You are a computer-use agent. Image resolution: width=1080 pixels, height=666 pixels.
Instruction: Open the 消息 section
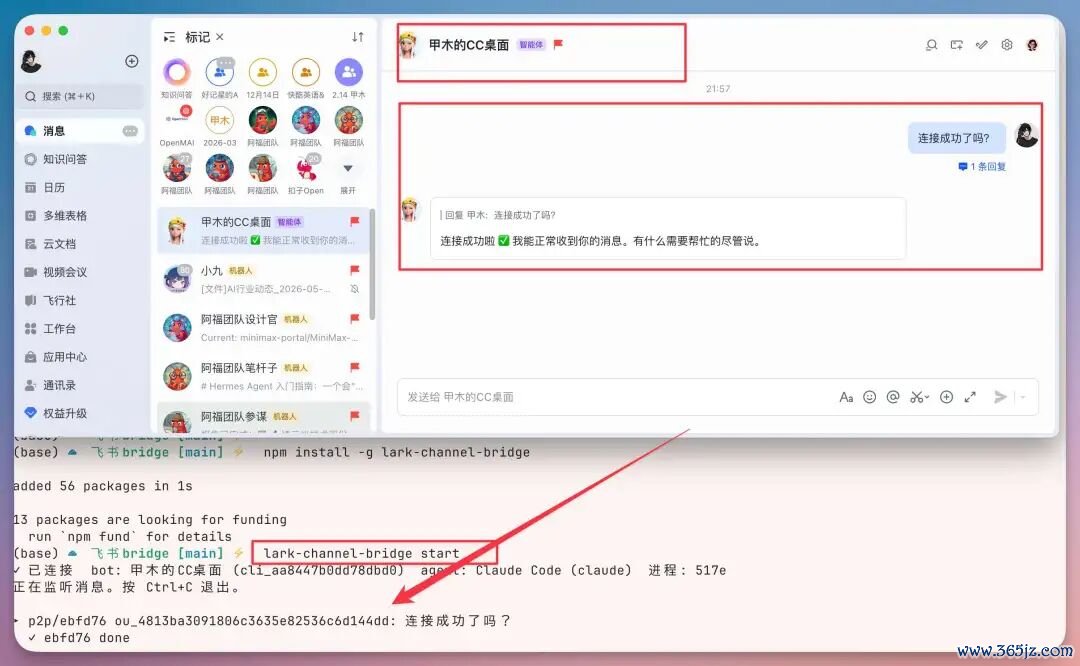pyautogui.click(x=80, y=131)
